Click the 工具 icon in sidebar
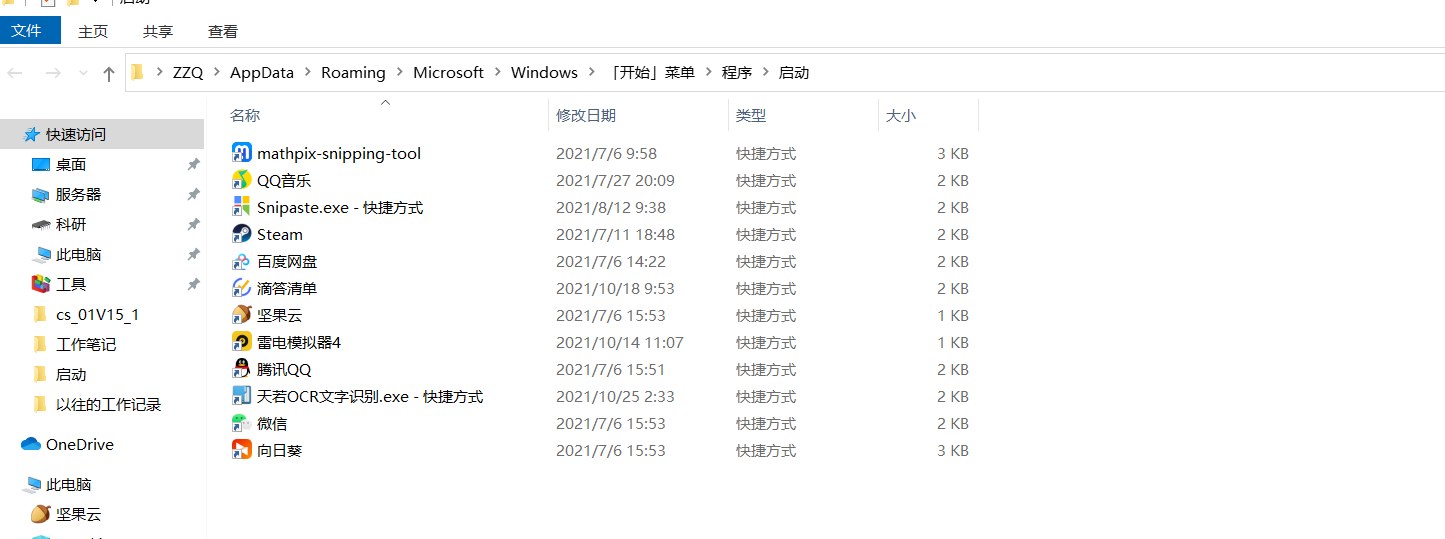 tap(40, 284)
